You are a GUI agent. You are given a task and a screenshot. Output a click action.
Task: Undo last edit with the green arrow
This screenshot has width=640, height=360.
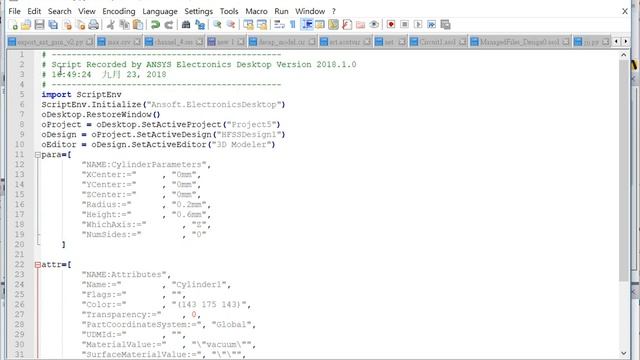coord(155,25)
